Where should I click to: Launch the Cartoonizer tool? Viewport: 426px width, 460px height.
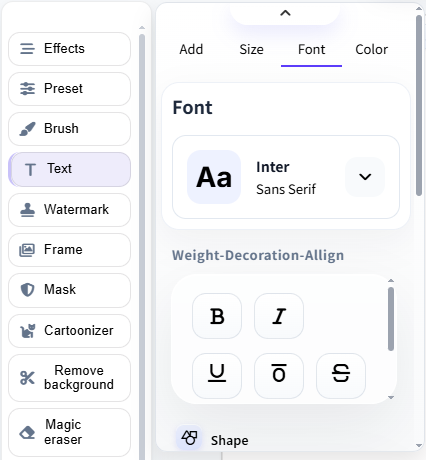[x=69, y=331]
